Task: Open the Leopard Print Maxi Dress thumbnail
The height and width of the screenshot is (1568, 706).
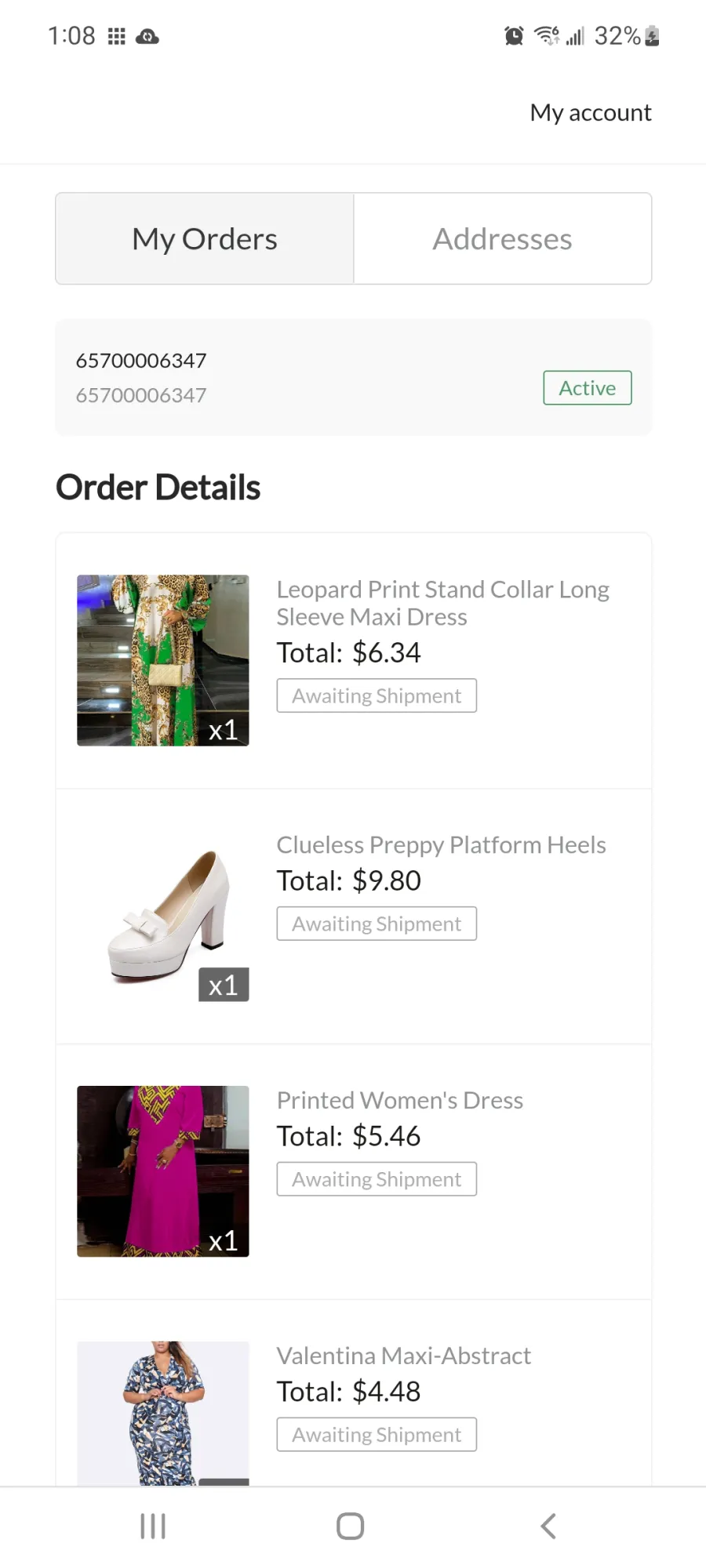Action: [163, 660]
